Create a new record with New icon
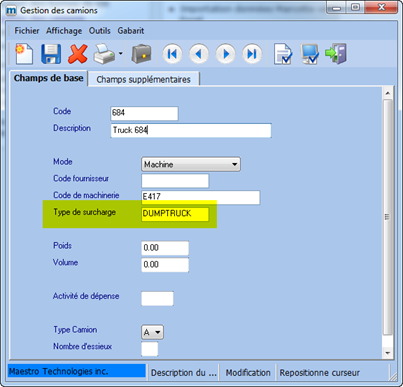The height and width of the screenshot is (387, 403). click(24, 54)
